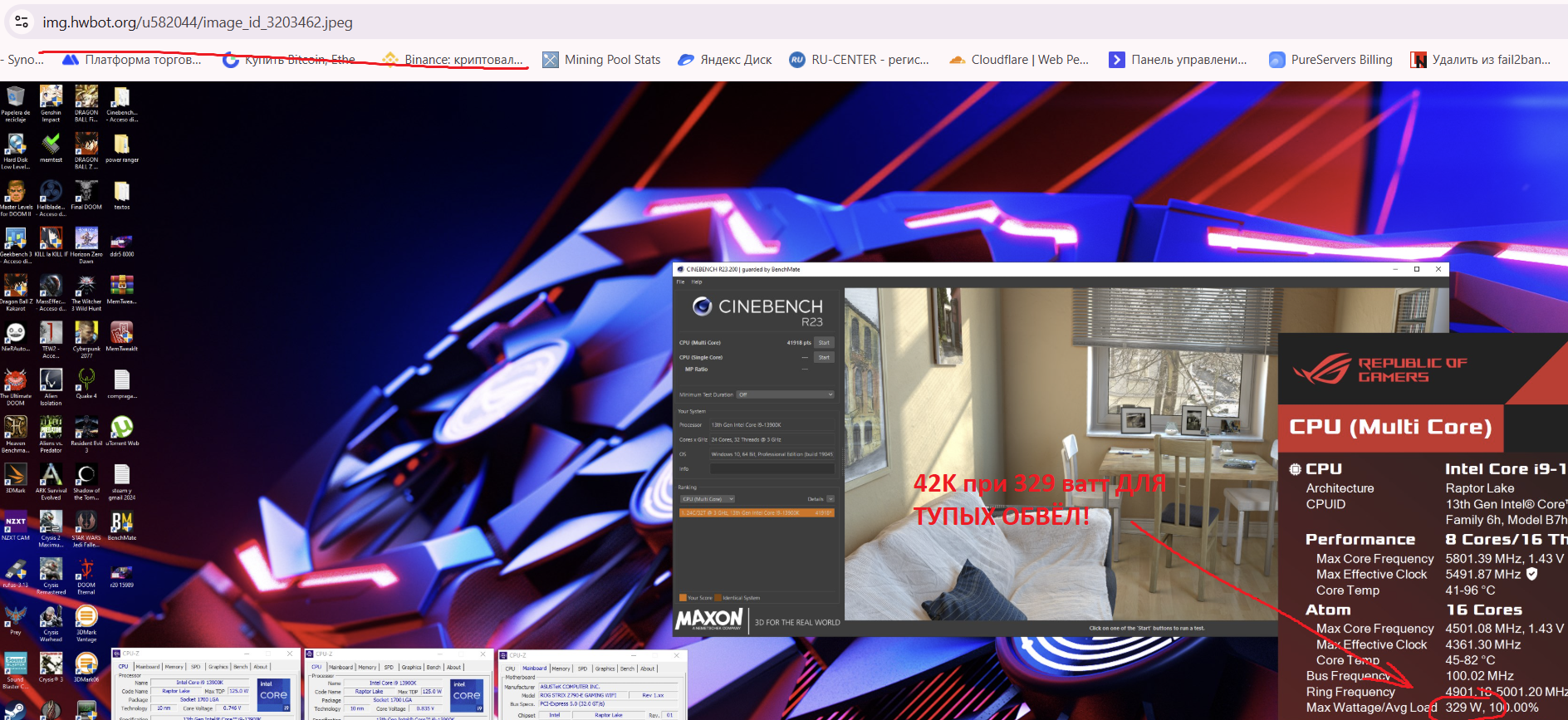Open About tab in CPU-Z Motherboard window
This screenshot has width=1568, height=720.
pyautogui.click(x=648, y=669)
